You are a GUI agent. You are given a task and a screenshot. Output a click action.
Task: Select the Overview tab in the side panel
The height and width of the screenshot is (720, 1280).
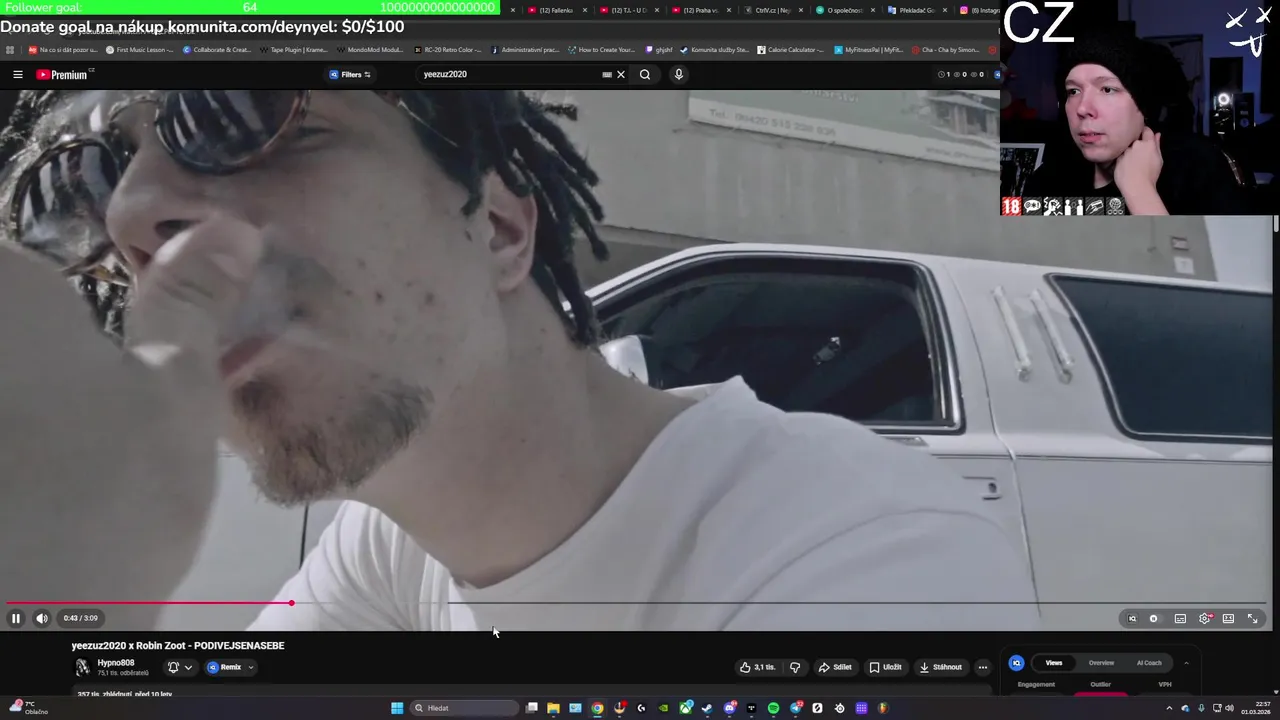pos(1101,663)
